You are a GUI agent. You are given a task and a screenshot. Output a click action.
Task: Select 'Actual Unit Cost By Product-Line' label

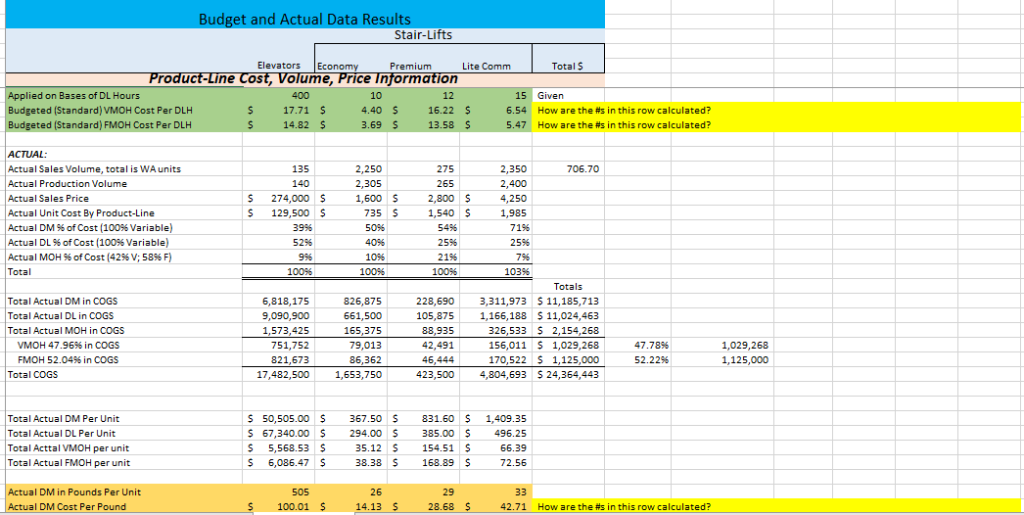[81, 212]
